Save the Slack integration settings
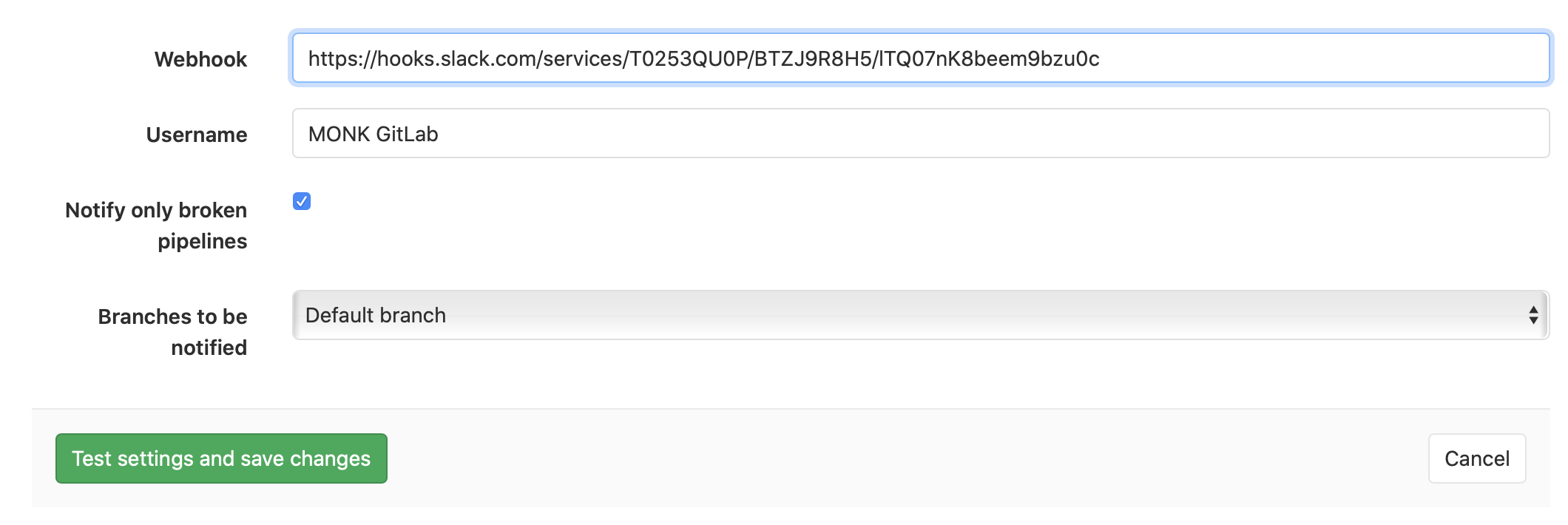The height and width of the screenshot is (525, 1568). click(220, 458)
